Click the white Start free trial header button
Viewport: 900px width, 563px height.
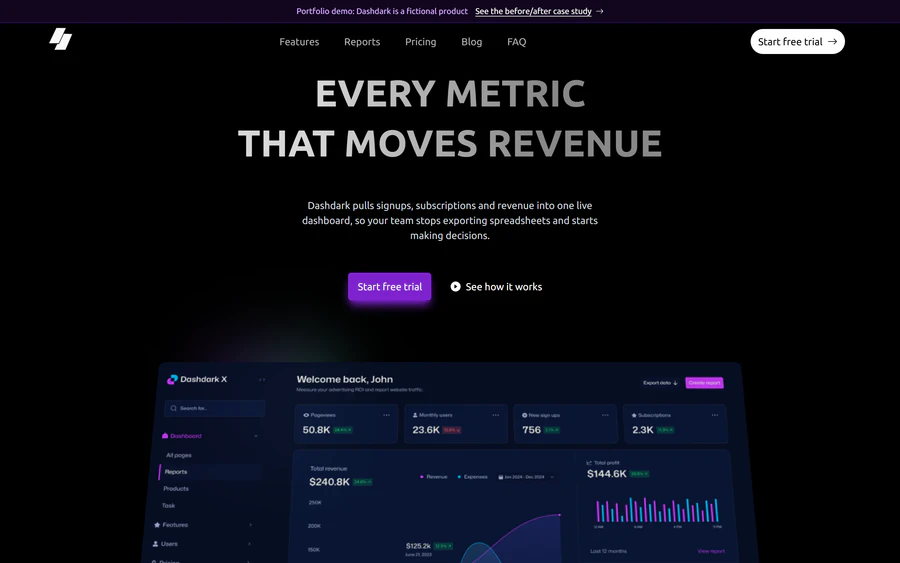[797, 41]
